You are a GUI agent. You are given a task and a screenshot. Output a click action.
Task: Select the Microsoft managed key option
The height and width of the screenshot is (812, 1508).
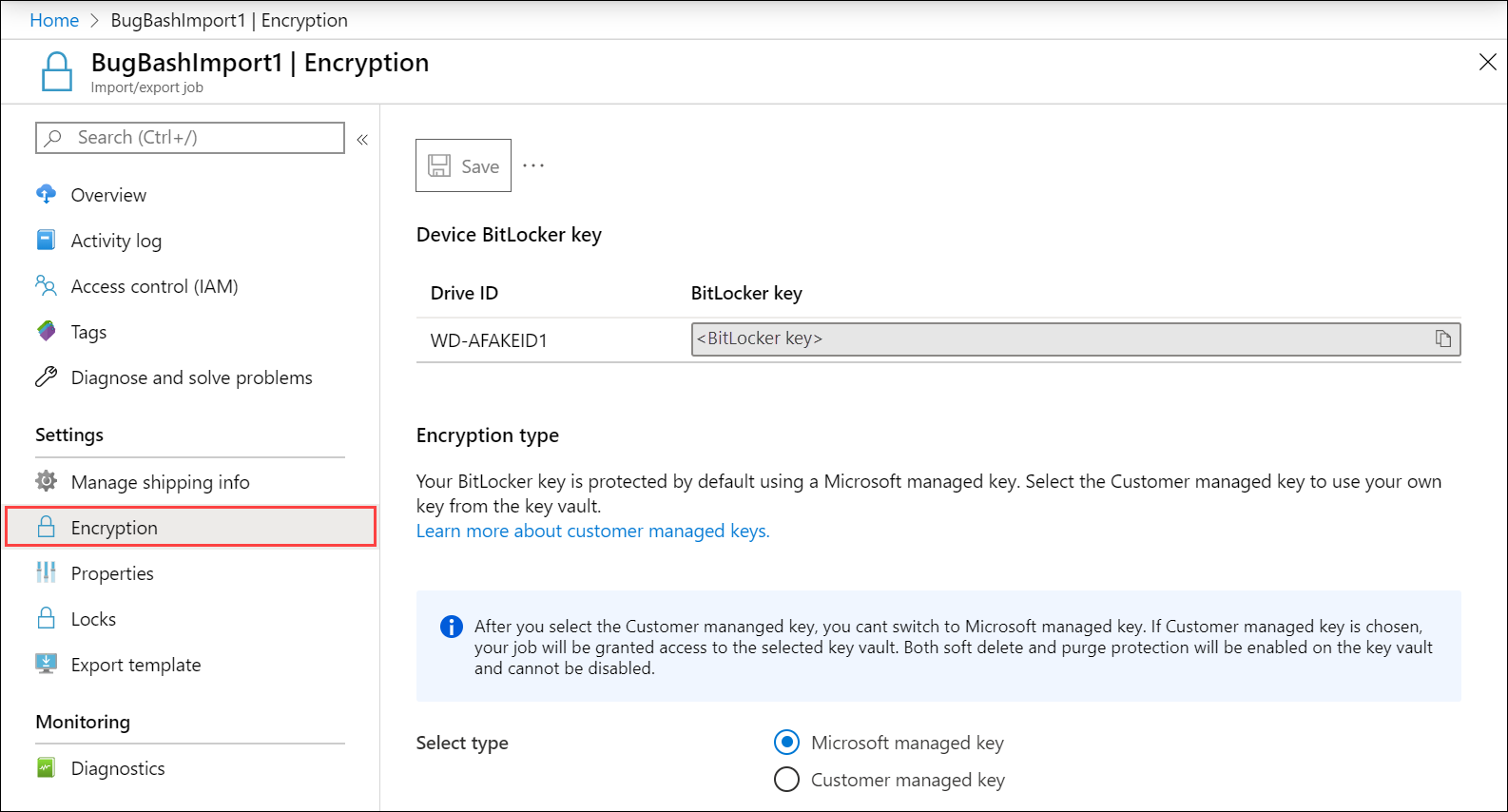click(x=786, y=743)
